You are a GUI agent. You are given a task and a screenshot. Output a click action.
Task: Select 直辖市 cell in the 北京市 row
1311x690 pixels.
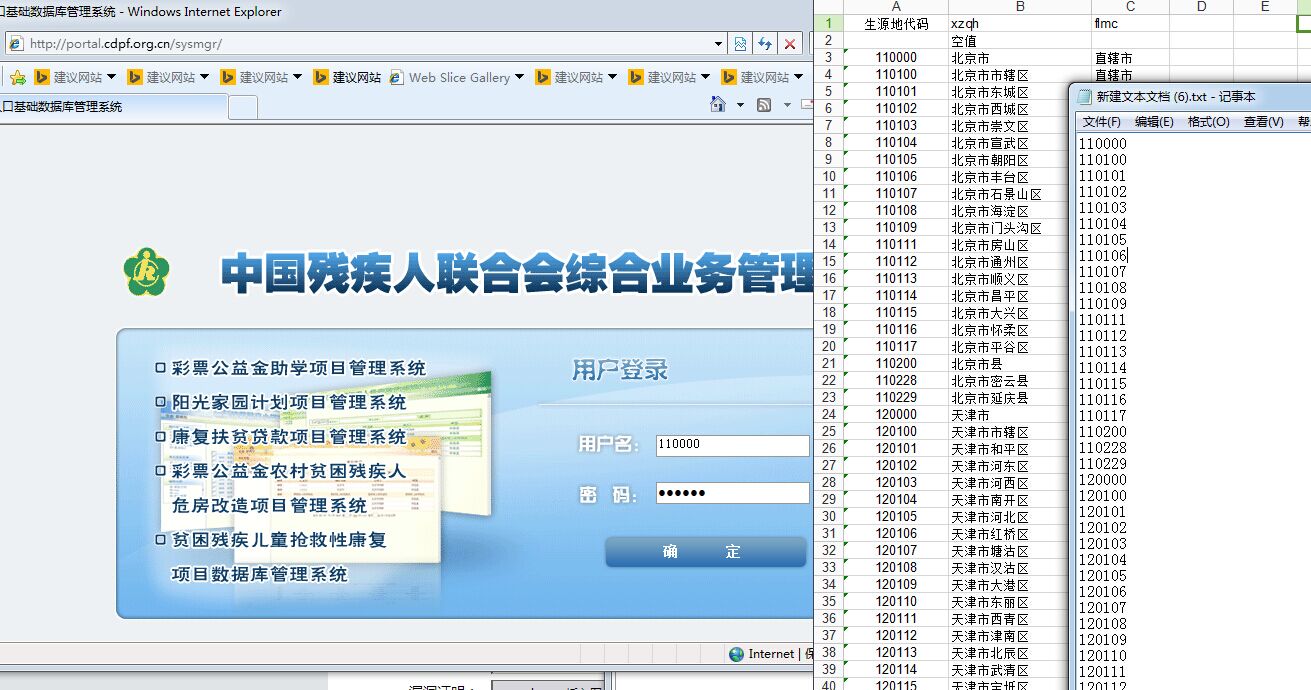[1130, 58]
